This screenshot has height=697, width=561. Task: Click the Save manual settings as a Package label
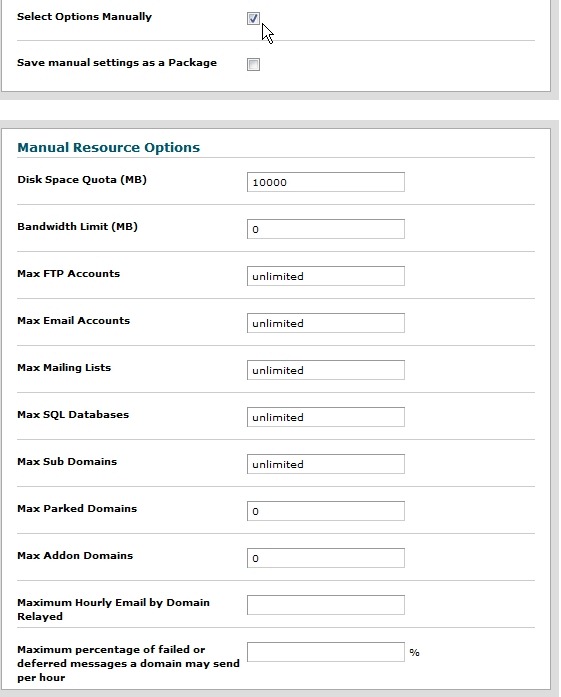pos(117,63)
